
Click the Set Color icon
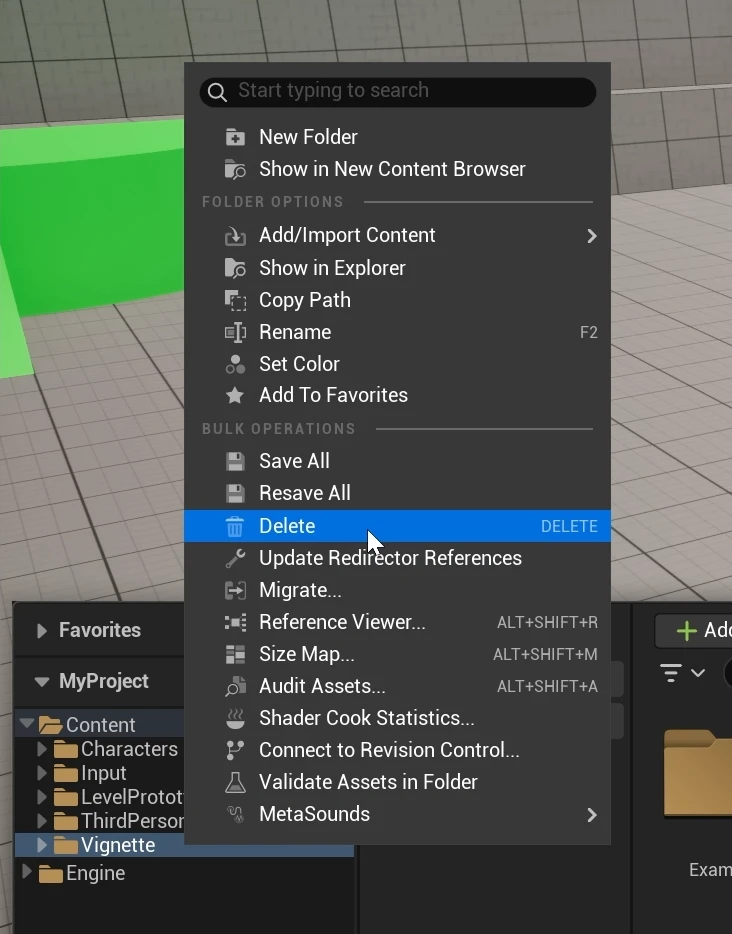(235, 364)
